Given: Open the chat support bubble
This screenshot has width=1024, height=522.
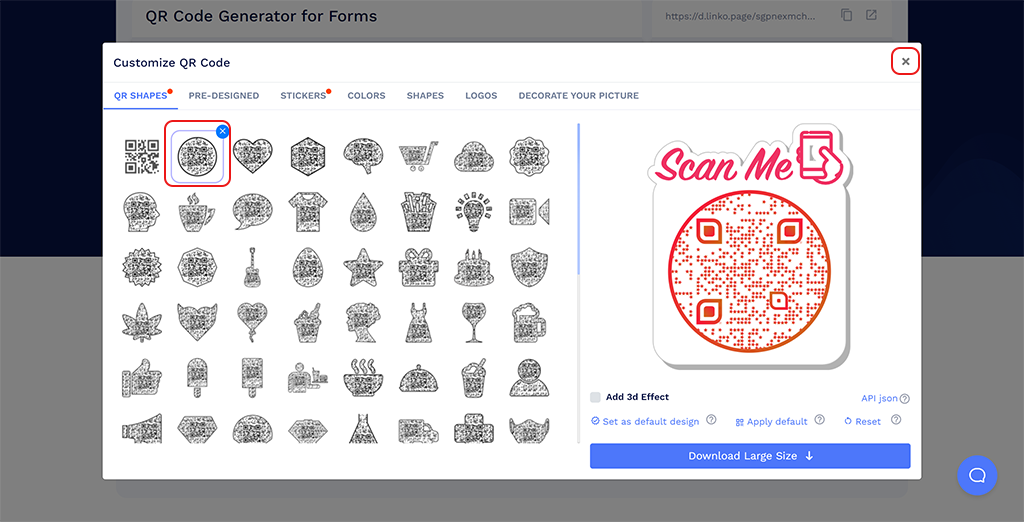Looking at the screenshot, I should tap(977, 475).
